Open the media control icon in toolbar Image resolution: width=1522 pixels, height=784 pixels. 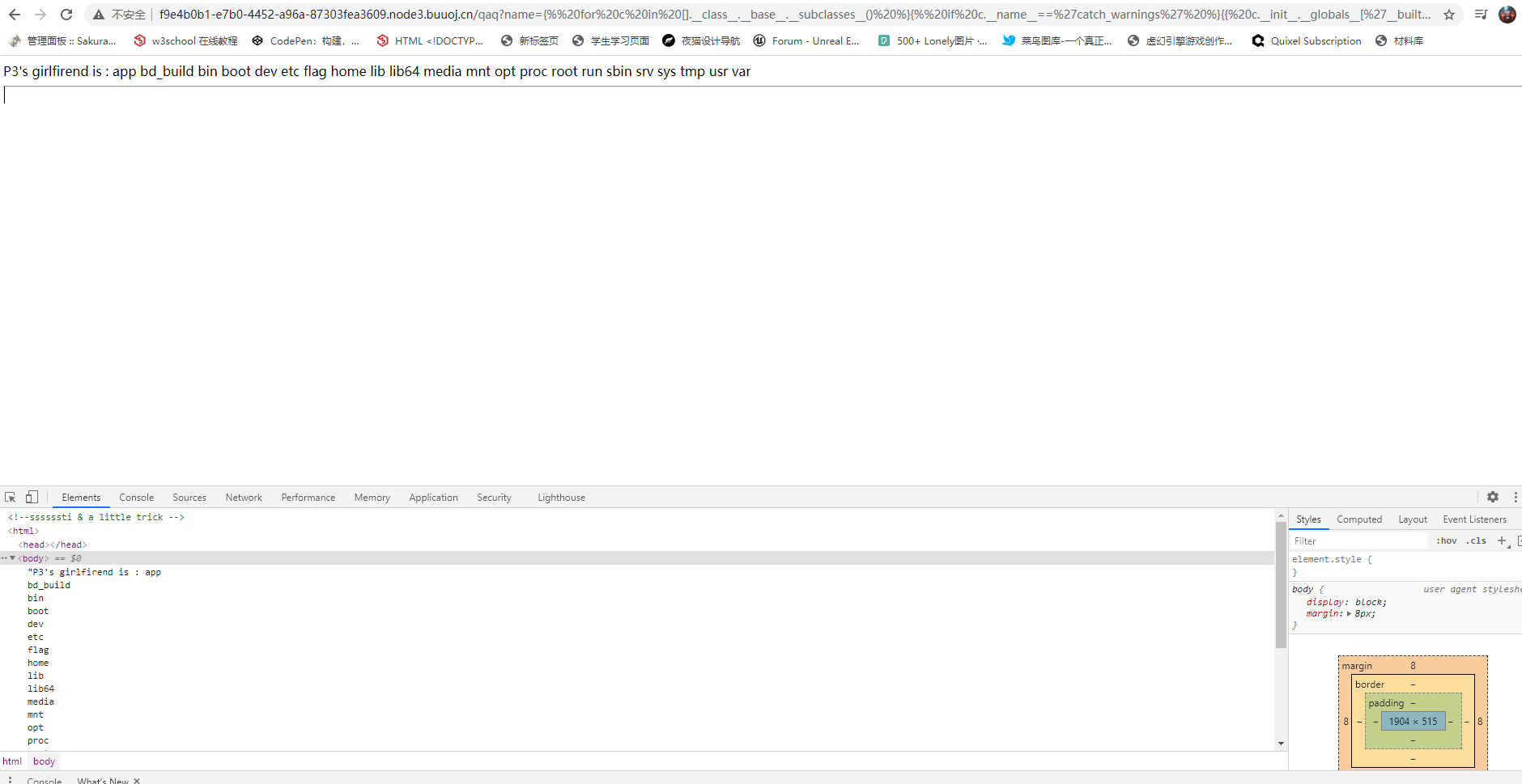pyautogui.click(x=1481, y=15)
